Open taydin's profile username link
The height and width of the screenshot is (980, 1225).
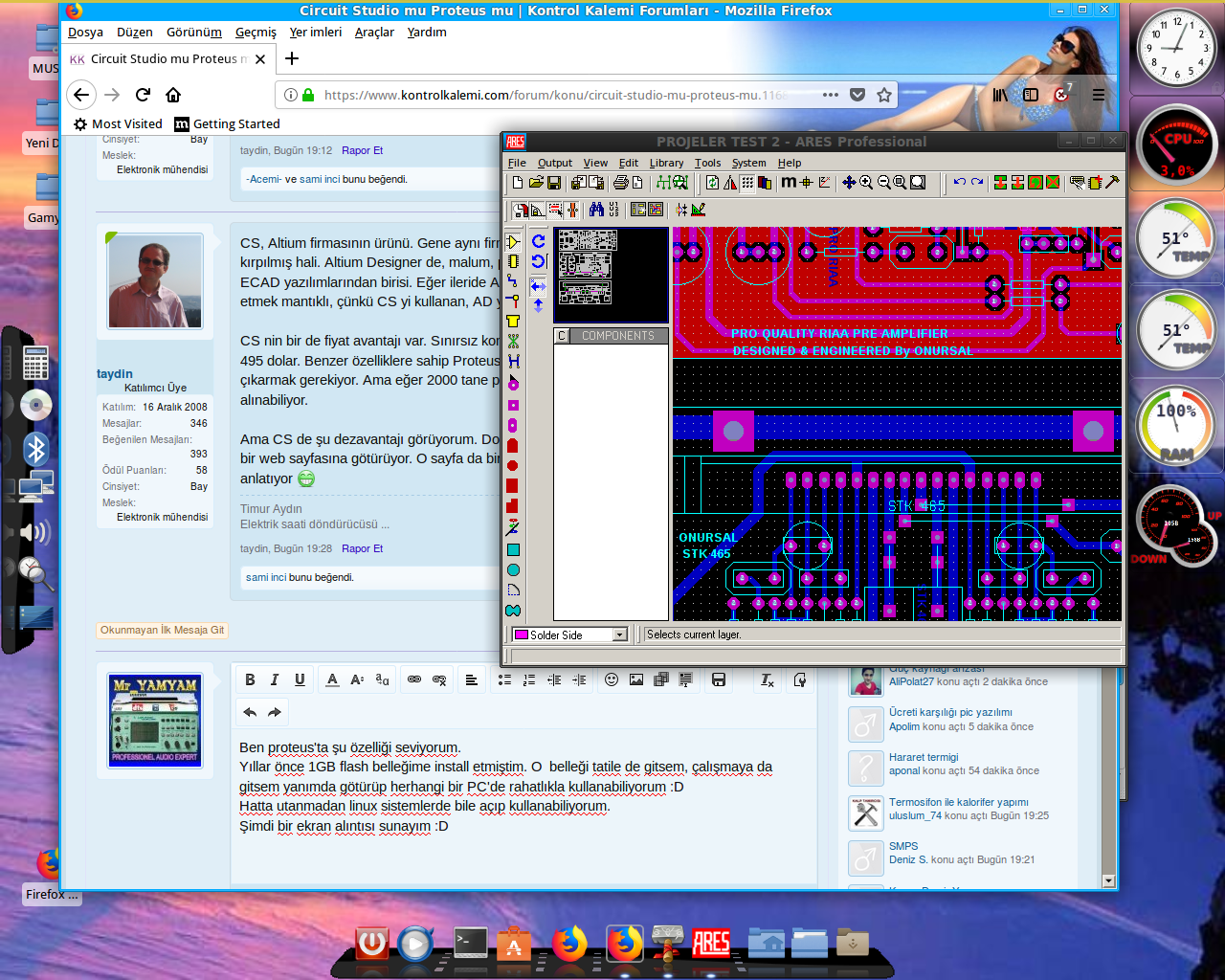point(115,374)
